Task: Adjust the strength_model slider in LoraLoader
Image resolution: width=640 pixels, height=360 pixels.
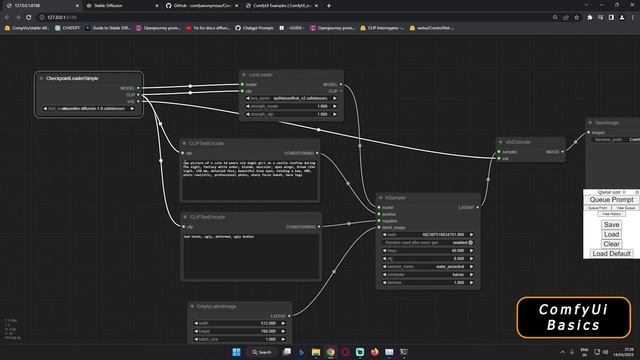Action: 291,106
